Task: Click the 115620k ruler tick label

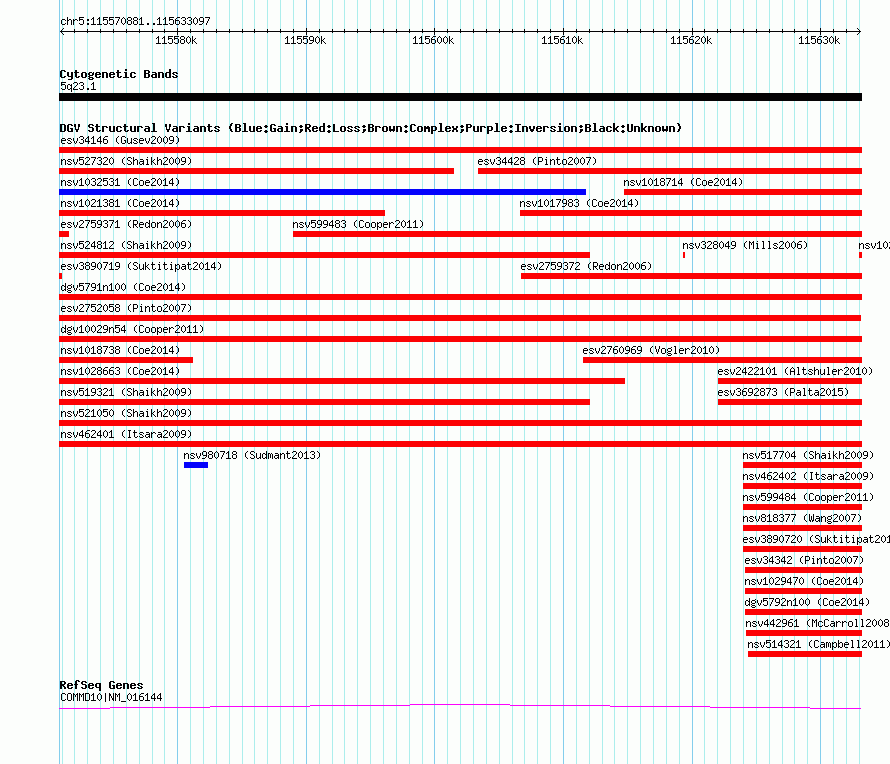Action: (691, 40)
